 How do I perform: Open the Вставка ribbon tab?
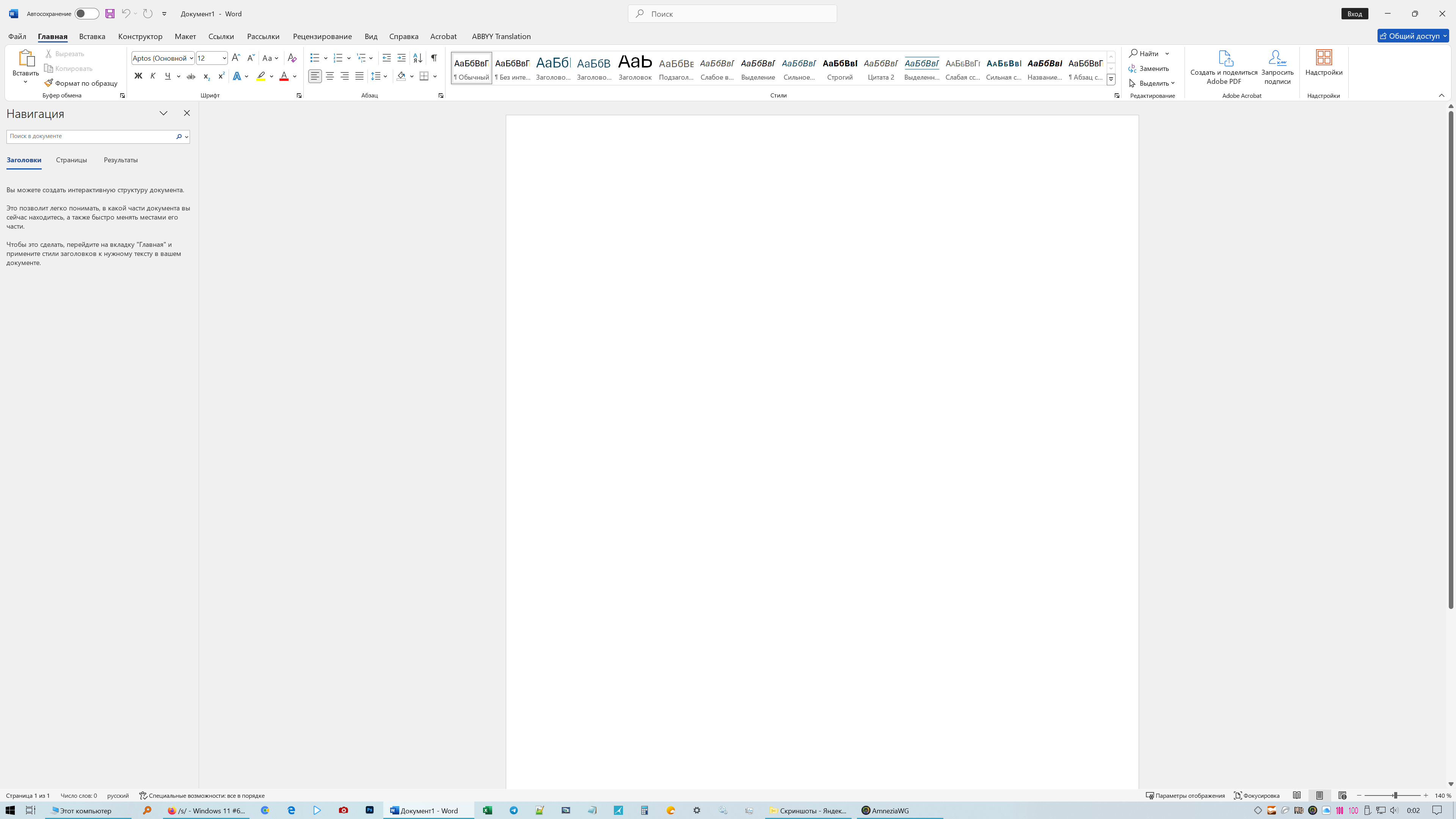click(92, 36)
